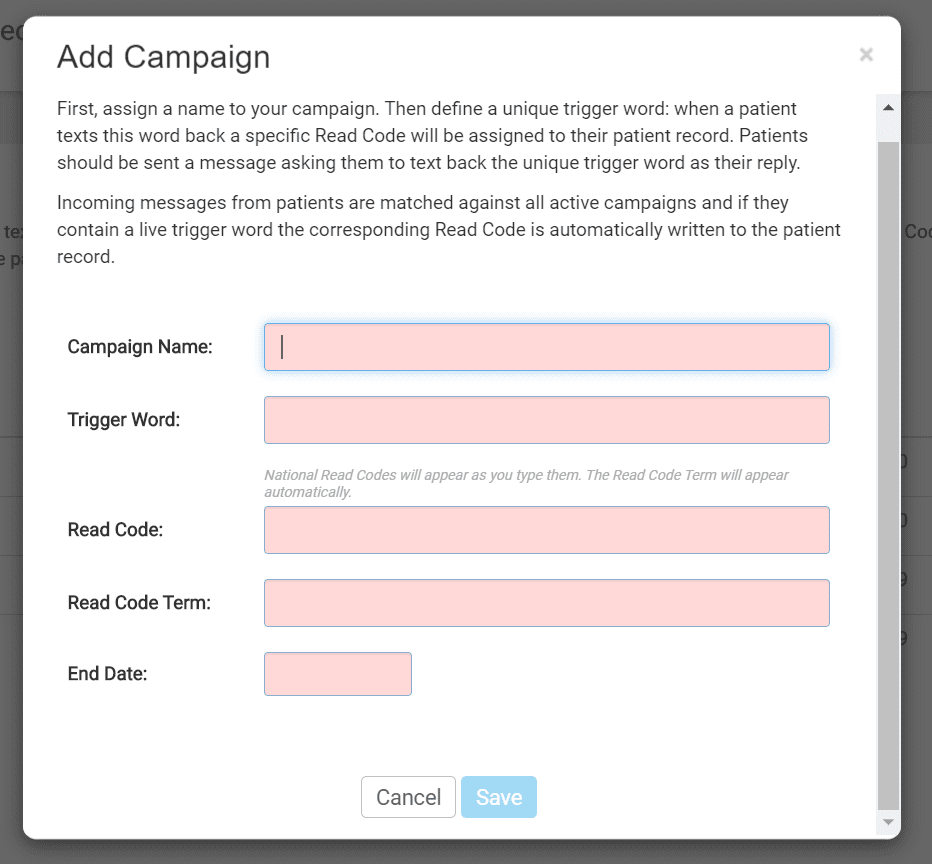Click the scrollbar up arrow
932x864 pixels.
click(x=889, y=108)
